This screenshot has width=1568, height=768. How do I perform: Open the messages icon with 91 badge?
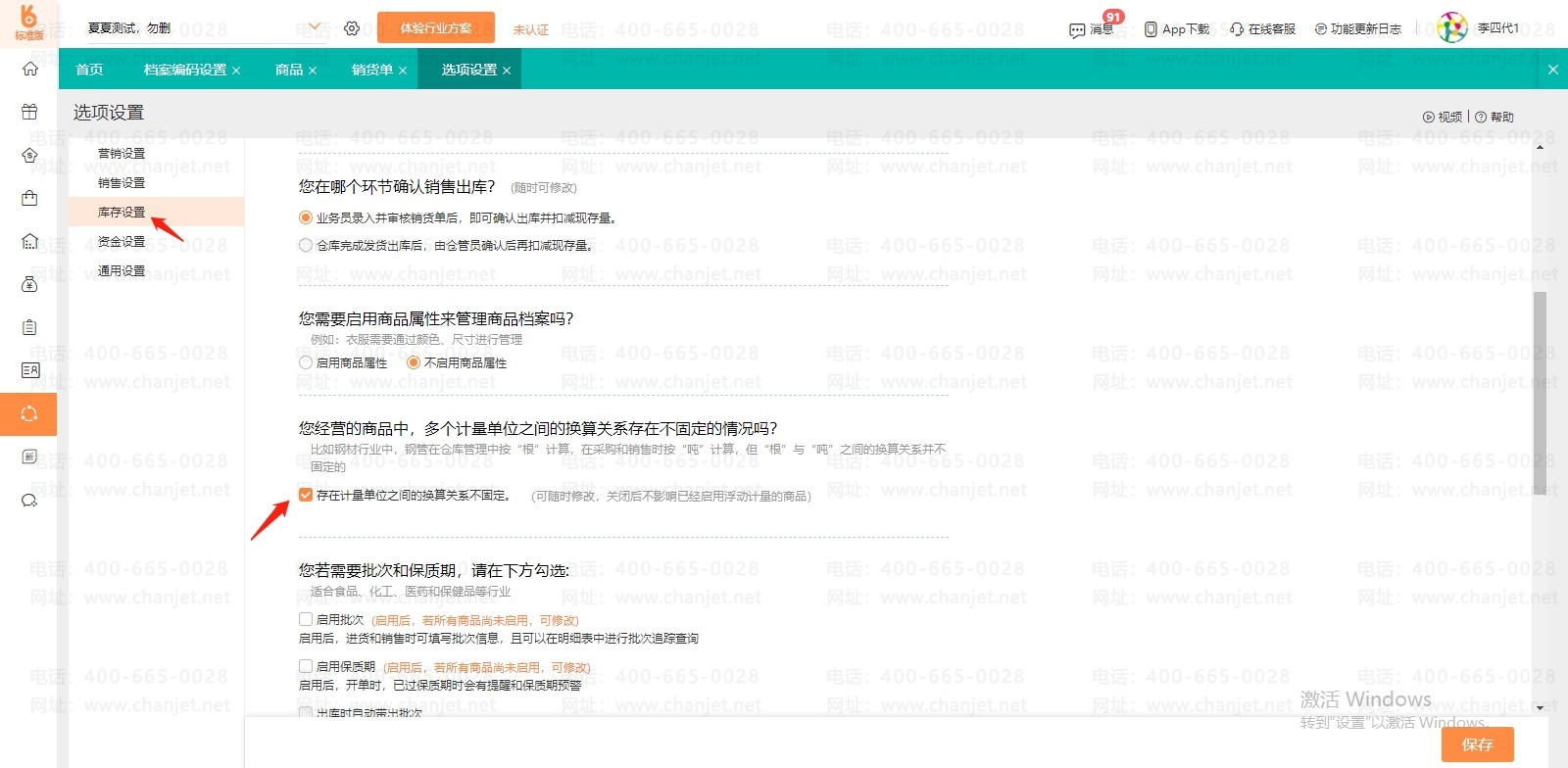click(1078, 29)
